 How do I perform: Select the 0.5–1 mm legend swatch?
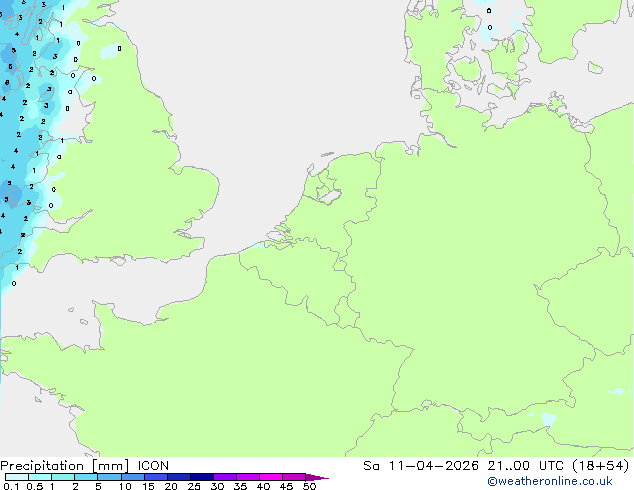click(x=40, y=477)
